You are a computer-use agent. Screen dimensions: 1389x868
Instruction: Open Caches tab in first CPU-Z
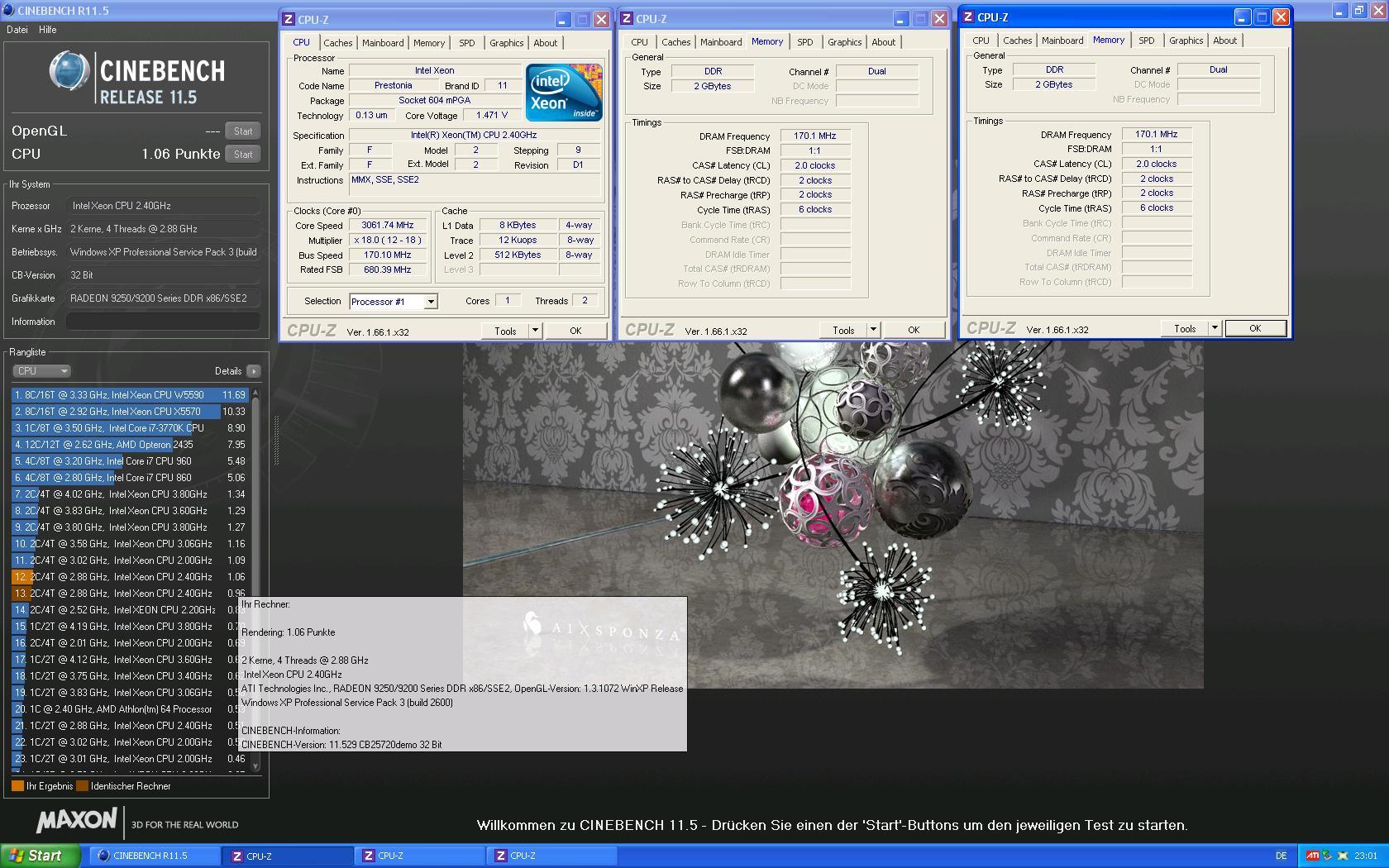click(337, 43)
